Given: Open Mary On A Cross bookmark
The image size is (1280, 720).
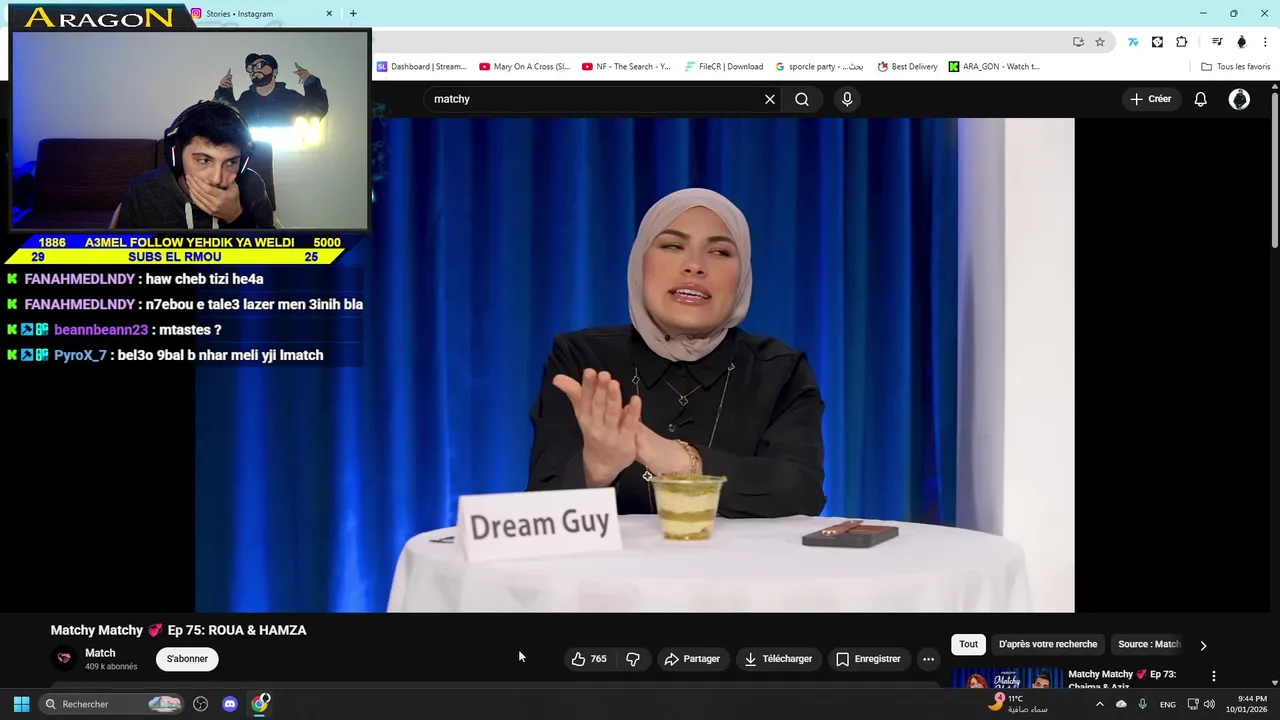Looking at the screenshot, I should tap(524, 67).
